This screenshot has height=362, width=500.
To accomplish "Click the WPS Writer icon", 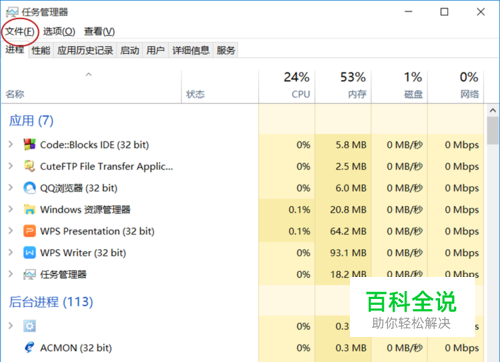I will tap(29, 253).
